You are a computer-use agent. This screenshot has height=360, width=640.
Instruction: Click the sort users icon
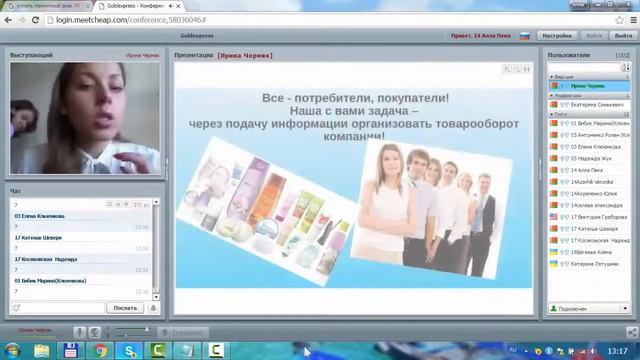tap(626, 67)
